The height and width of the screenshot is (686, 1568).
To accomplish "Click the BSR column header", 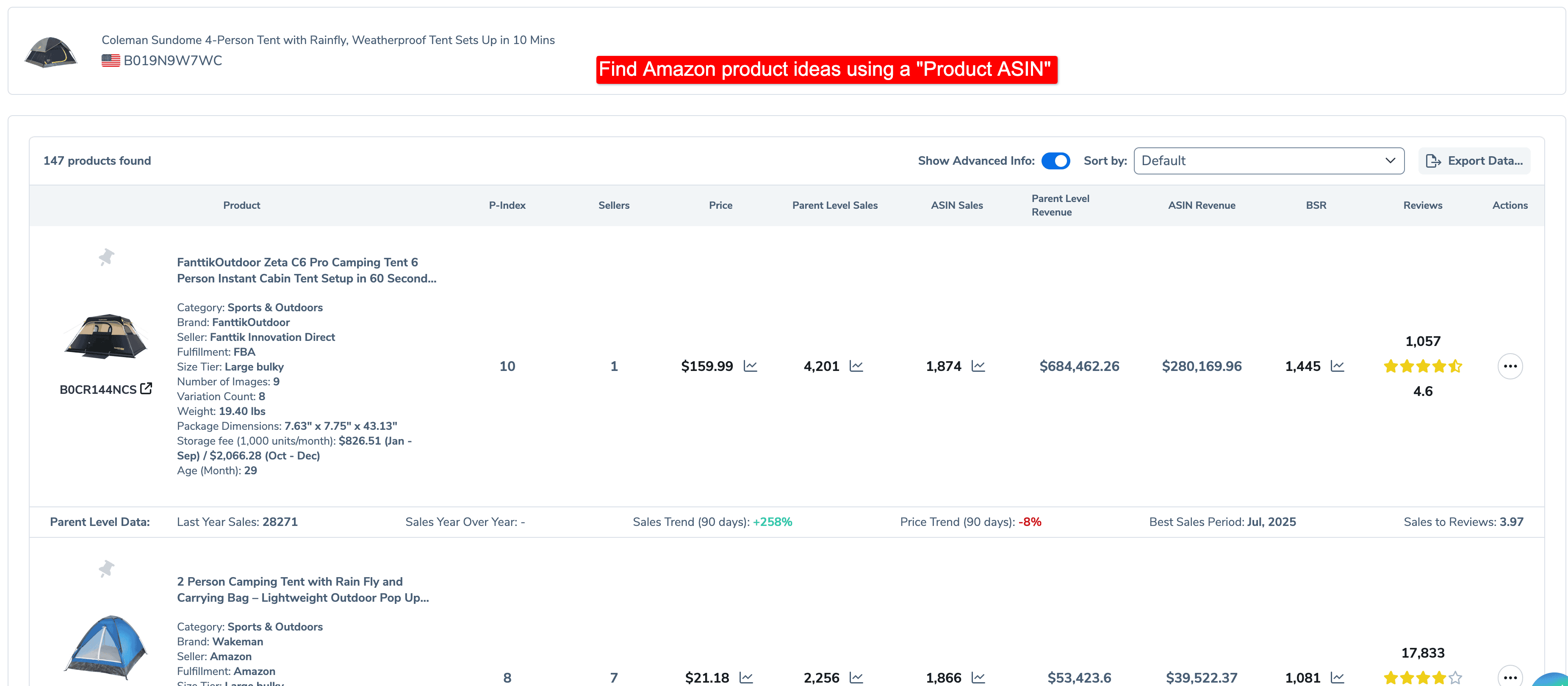I will (x=1316, y=205).
